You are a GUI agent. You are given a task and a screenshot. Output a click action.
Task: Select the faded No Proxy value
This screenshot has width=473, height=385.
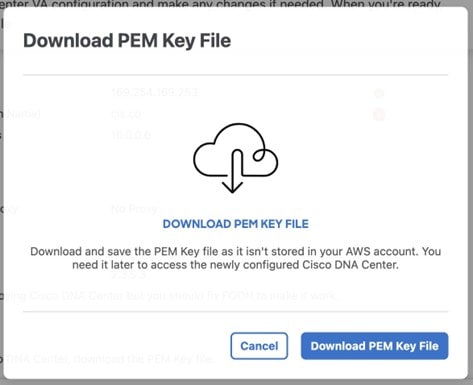(134, 209)
